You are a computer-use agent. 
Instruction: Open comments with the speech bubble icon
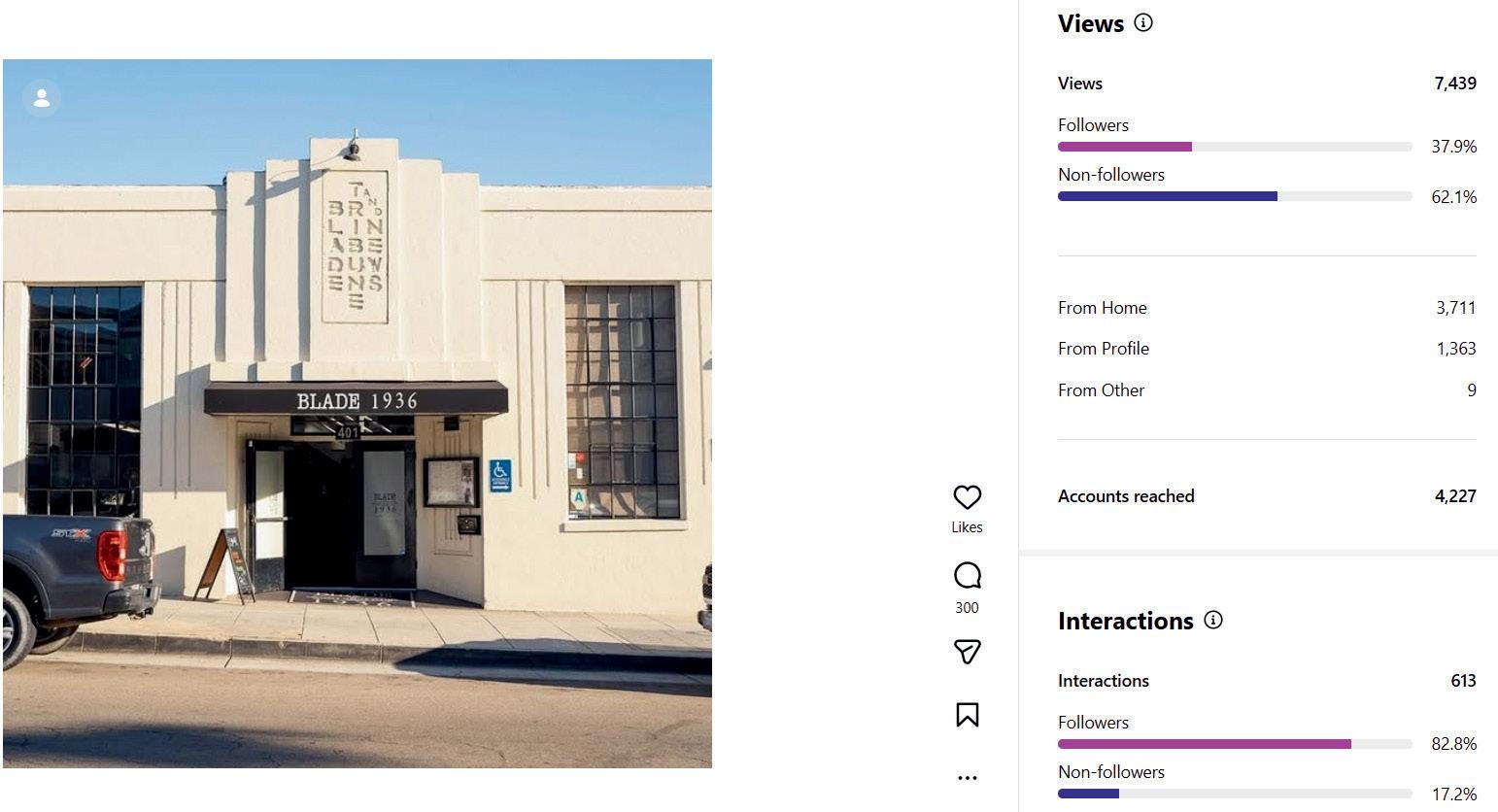(967, 575)
